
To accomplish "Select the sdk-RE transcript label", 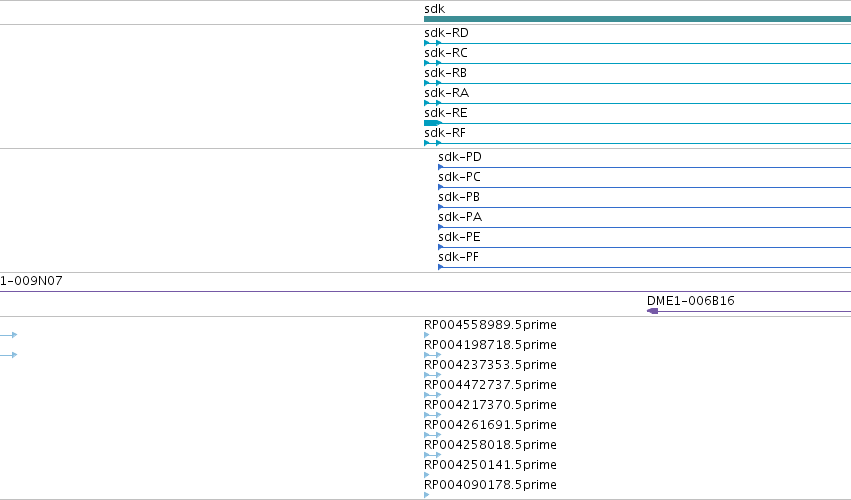I will click(446, 113).
